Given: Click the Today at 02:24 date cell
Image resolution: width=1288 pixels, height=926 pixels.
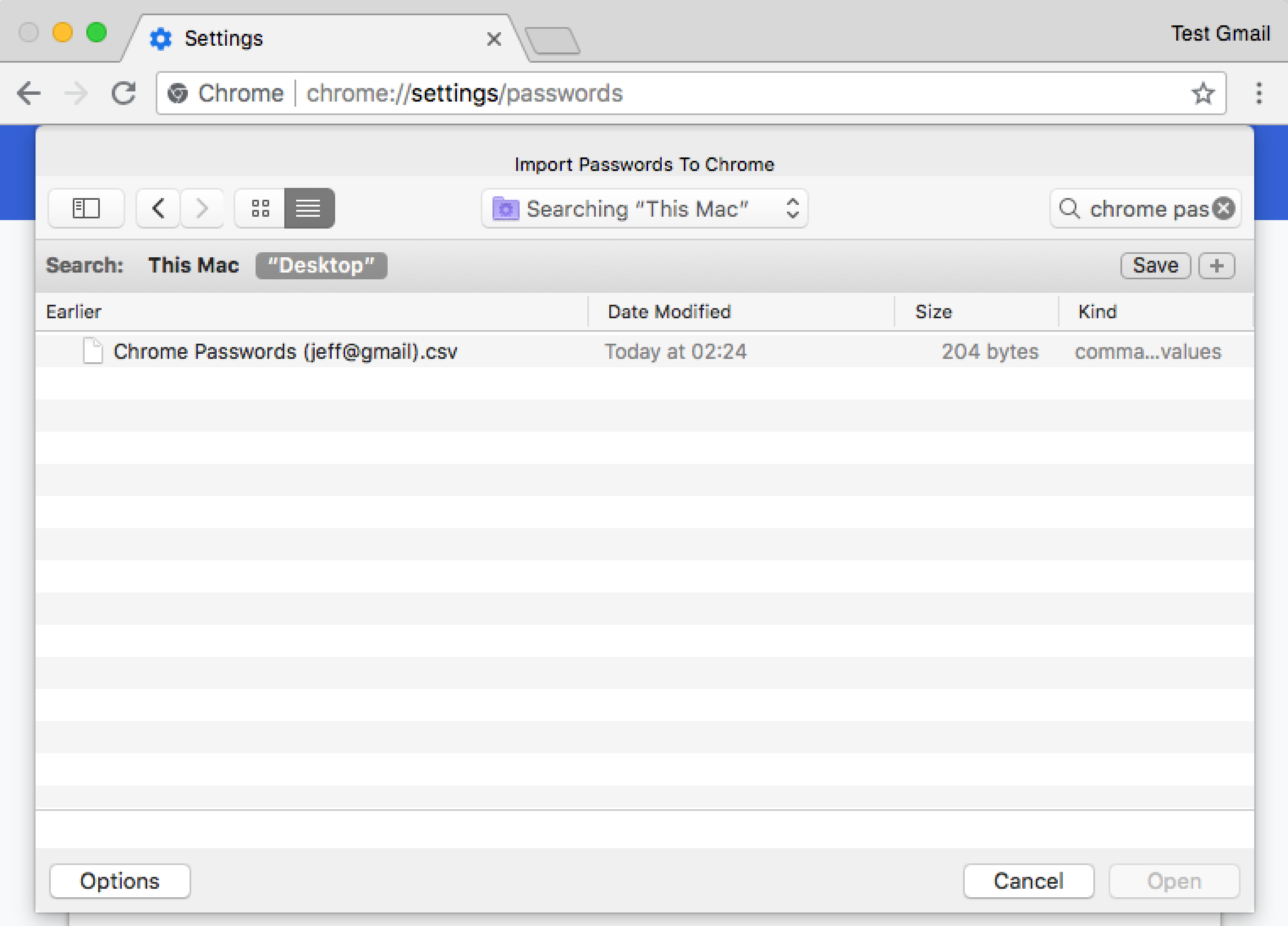Looking at the screenshot, I should tap(675, 352).
